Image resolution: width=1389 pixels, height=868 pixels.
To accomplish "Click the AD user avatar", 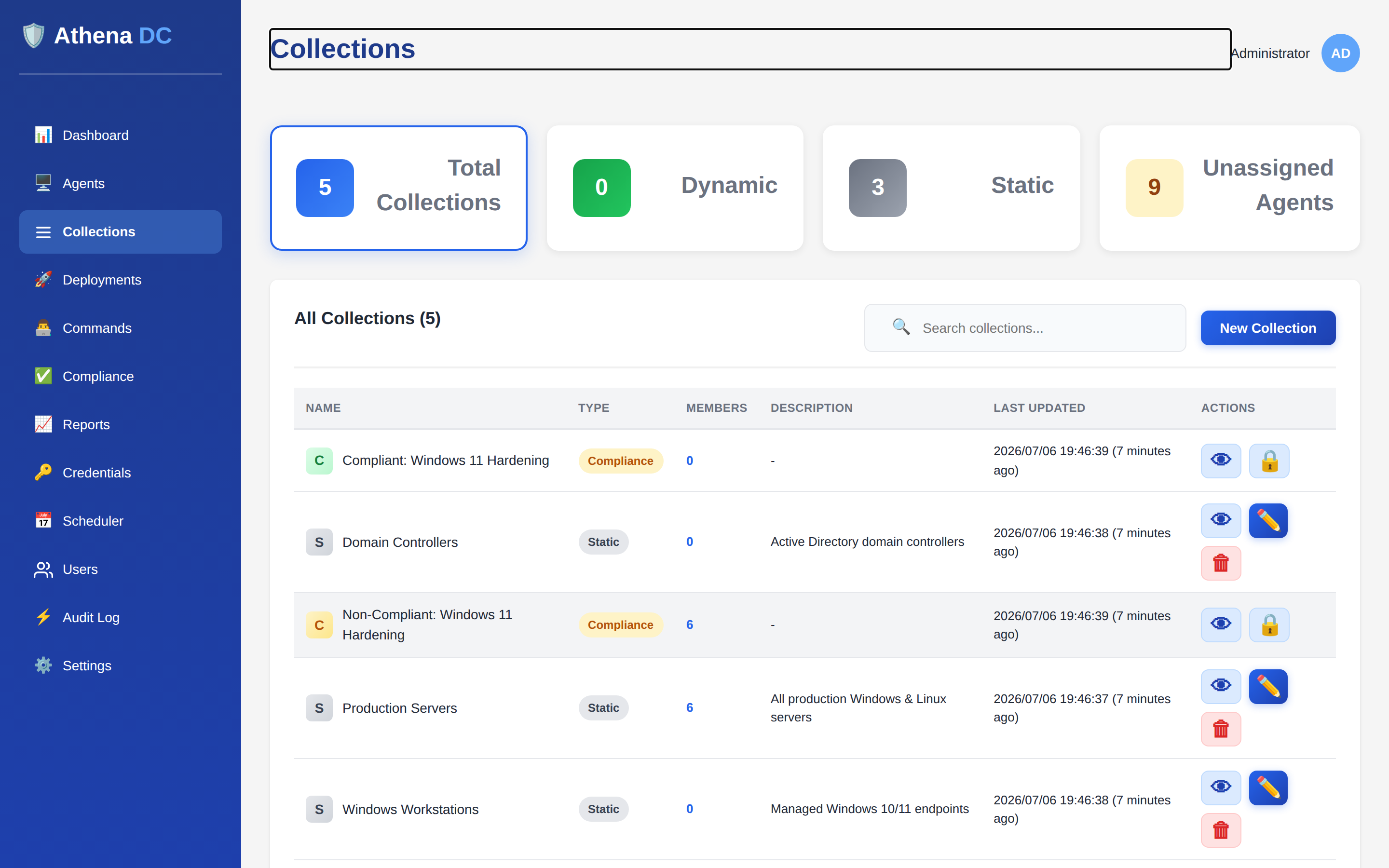I will pos(1340,54).
